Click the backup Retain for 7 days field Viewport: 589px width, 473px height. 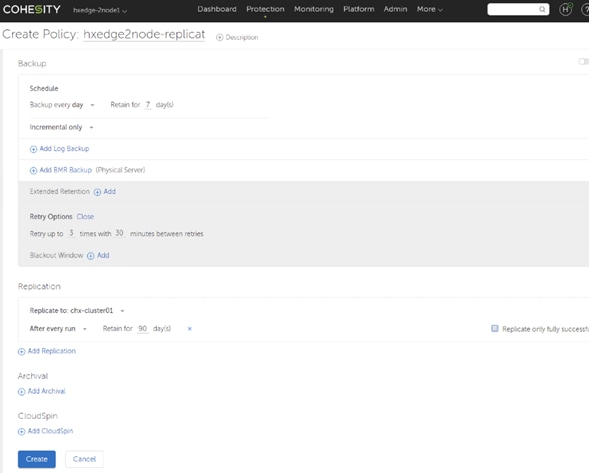click(148, 105)
